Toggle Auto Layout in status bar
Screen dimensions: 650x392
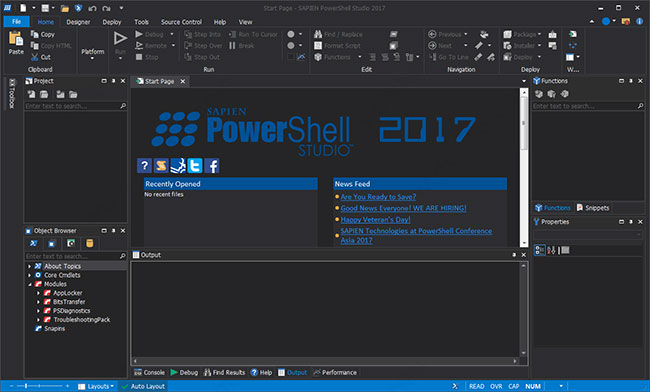[x=143, y=386]
